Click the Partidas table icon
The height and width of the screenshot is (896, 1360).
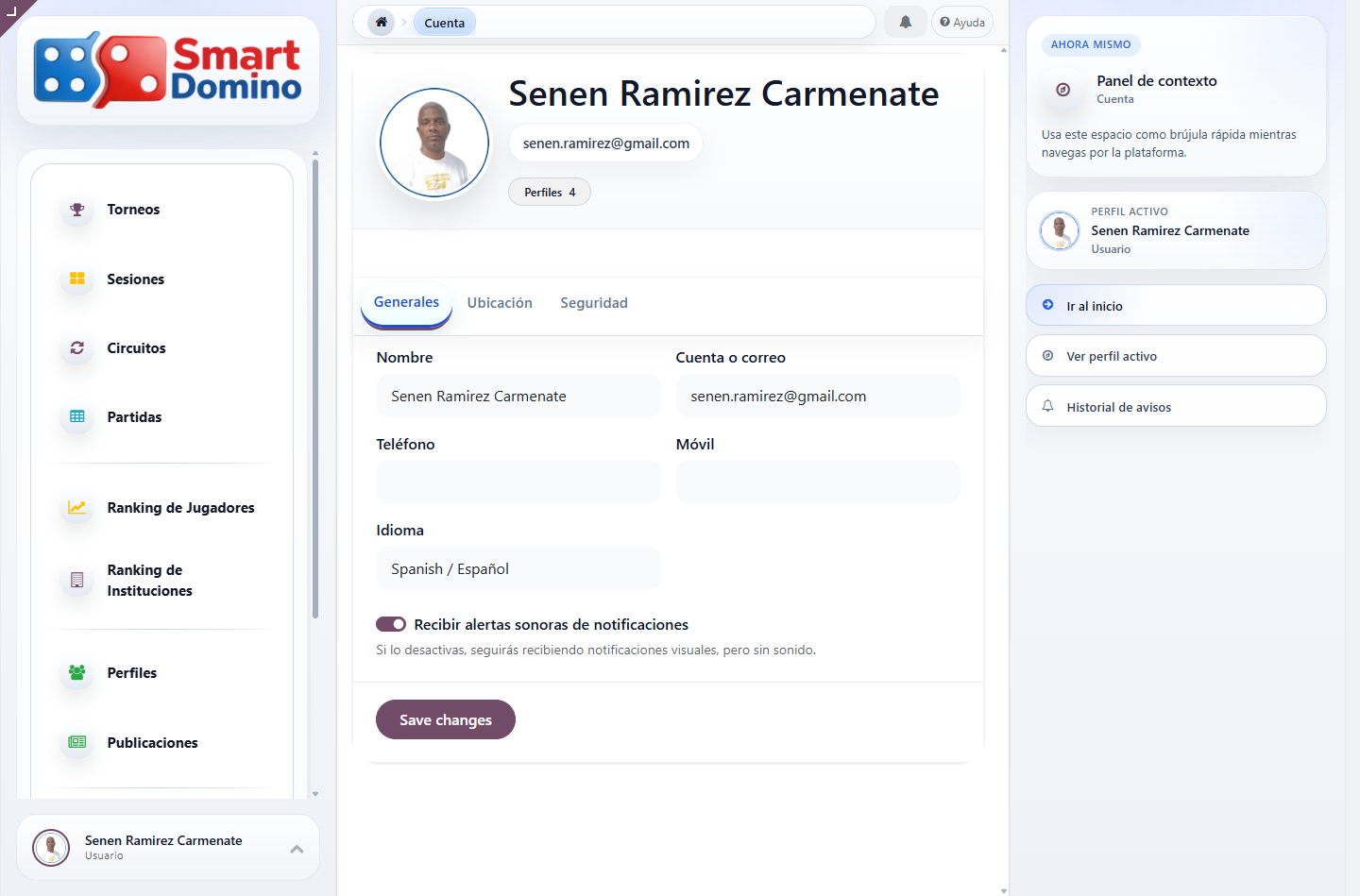[x=77, y=416]
